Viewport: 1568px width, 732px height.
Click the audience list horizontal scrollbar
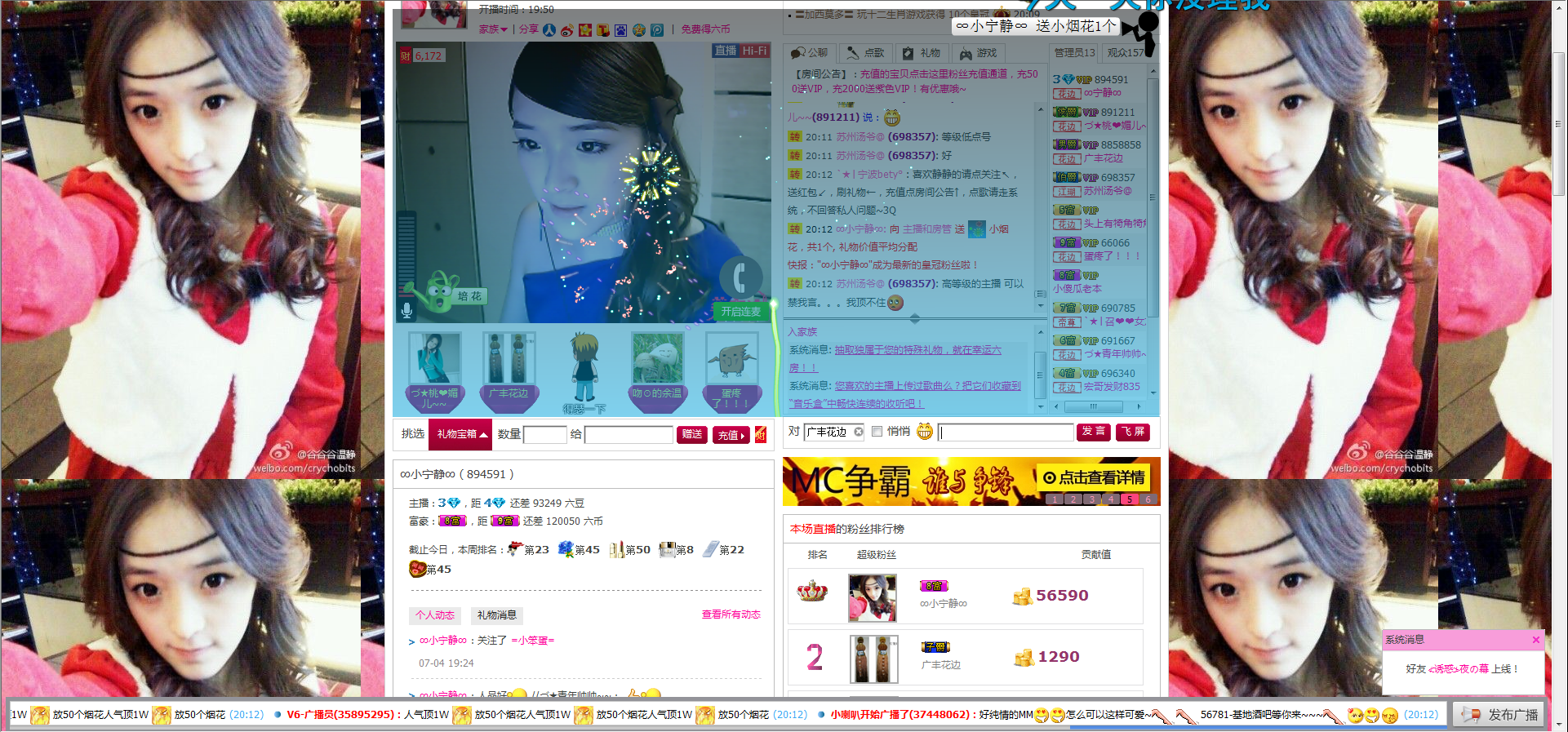[1094, 406]
